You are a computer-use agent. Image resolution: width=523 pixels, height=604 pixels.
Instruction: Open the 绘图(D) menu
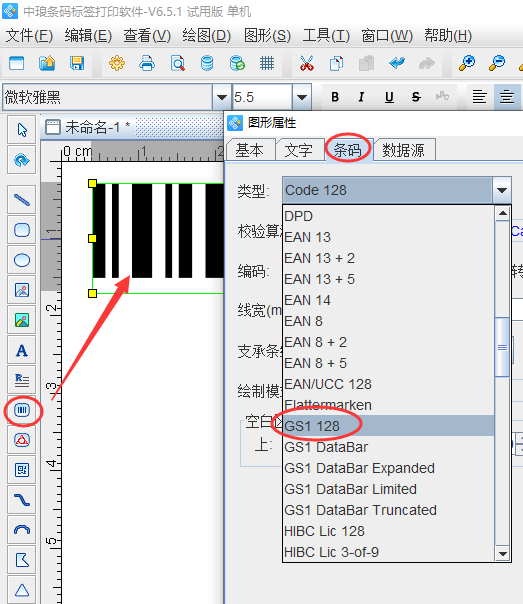tap(207, 36)
